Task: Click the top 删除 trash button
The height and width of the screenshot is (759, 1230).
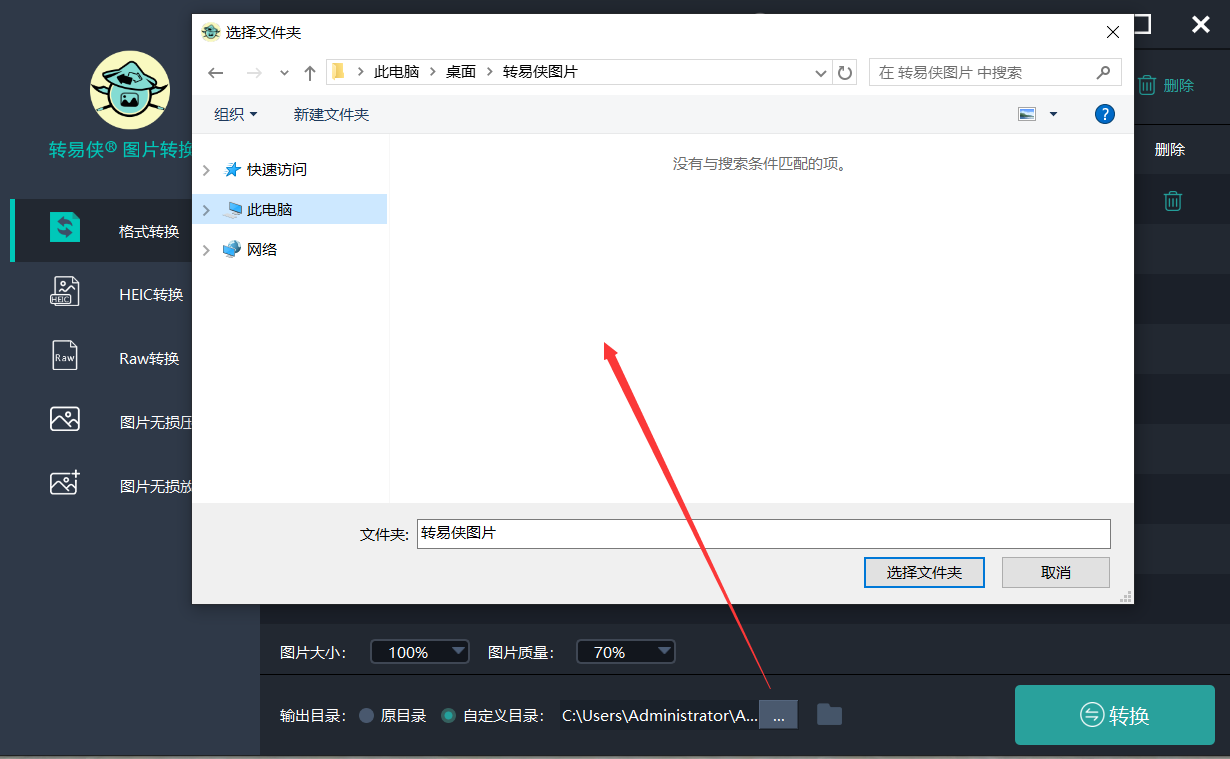Action: (x=1166, y=85)
